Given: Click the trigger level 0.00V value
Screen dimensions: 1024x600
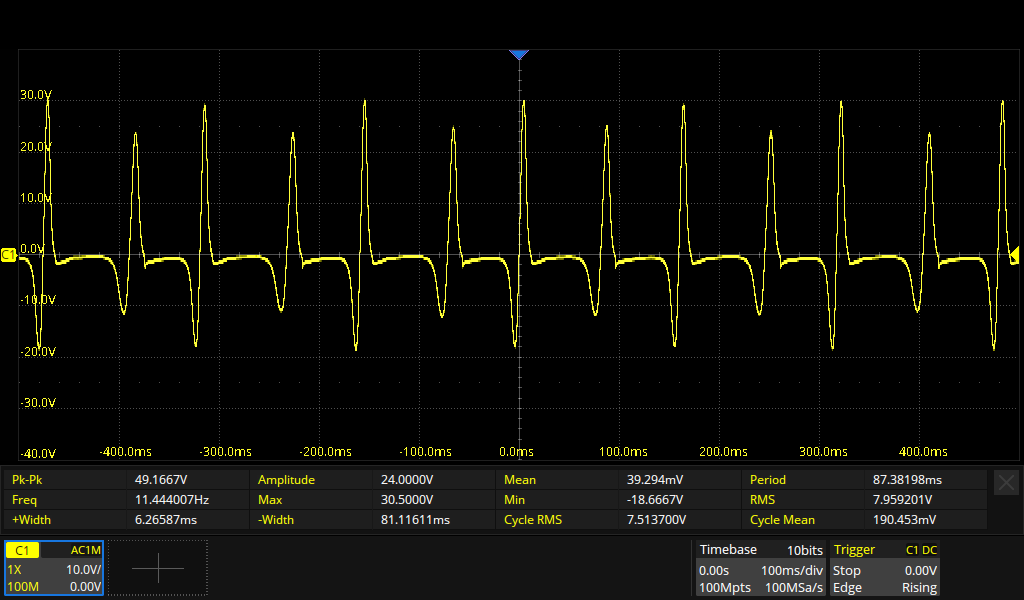Looking at the screenshot, I should click(x=920, y=569).
